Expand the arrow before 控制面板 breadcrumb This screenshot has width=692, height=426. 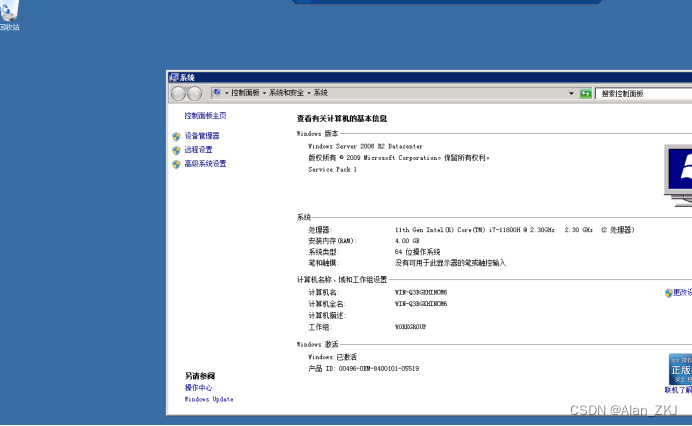pyautogui.click(x=227, y=93)
